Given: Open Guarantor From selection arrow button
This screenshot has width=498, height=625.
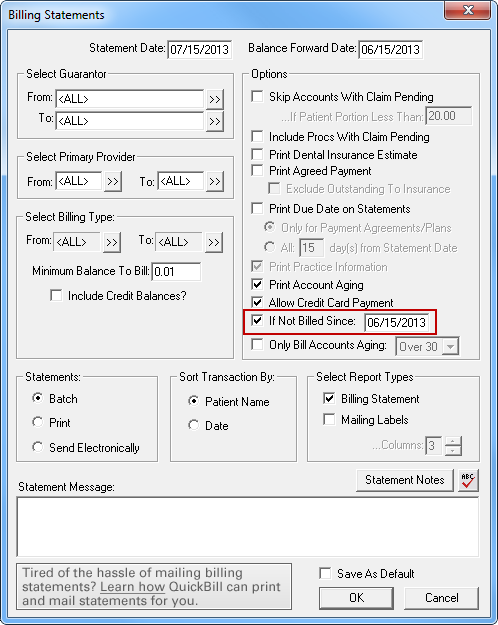Looking at the screenshot, I should tap(215, 99).
